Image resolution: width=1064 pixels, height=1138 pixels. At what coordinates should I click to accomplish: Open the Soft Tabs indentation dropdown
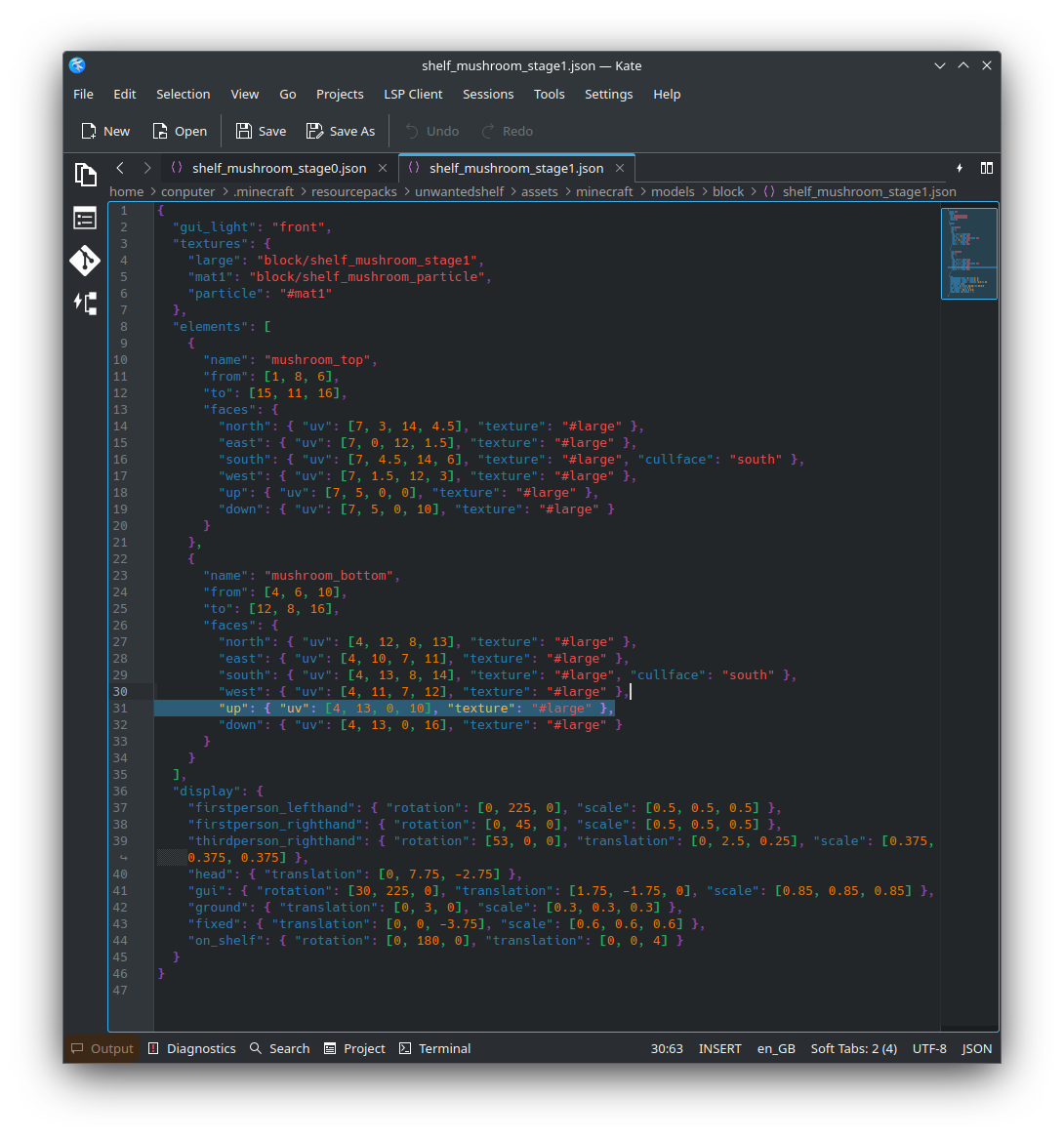click(853, 1048)
